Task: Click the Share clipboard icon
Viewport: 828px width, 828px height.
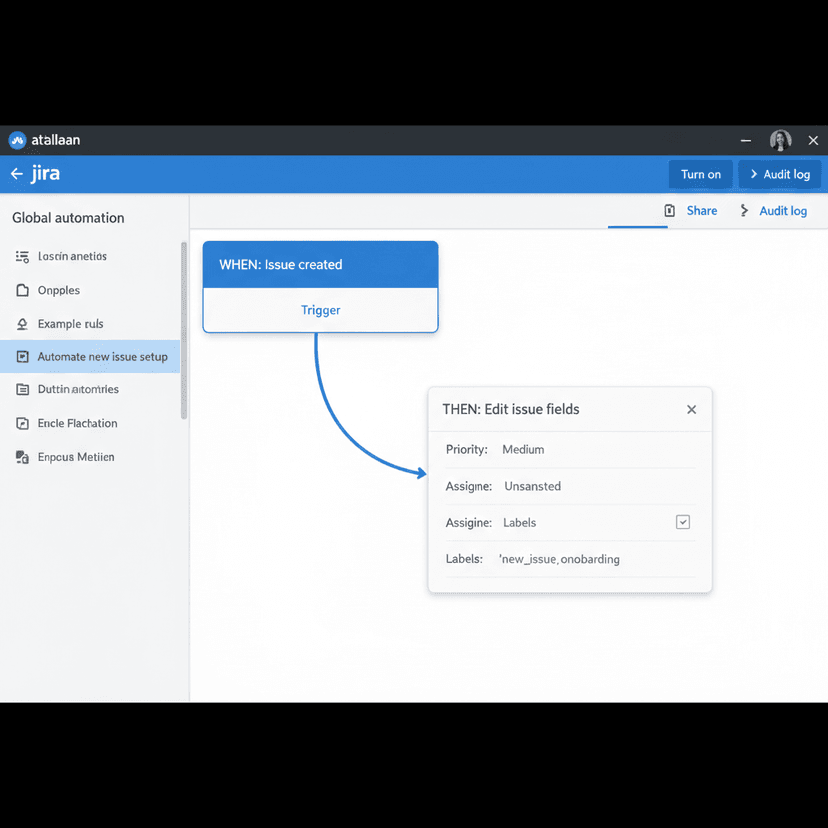Action: [x=669, y=211]
